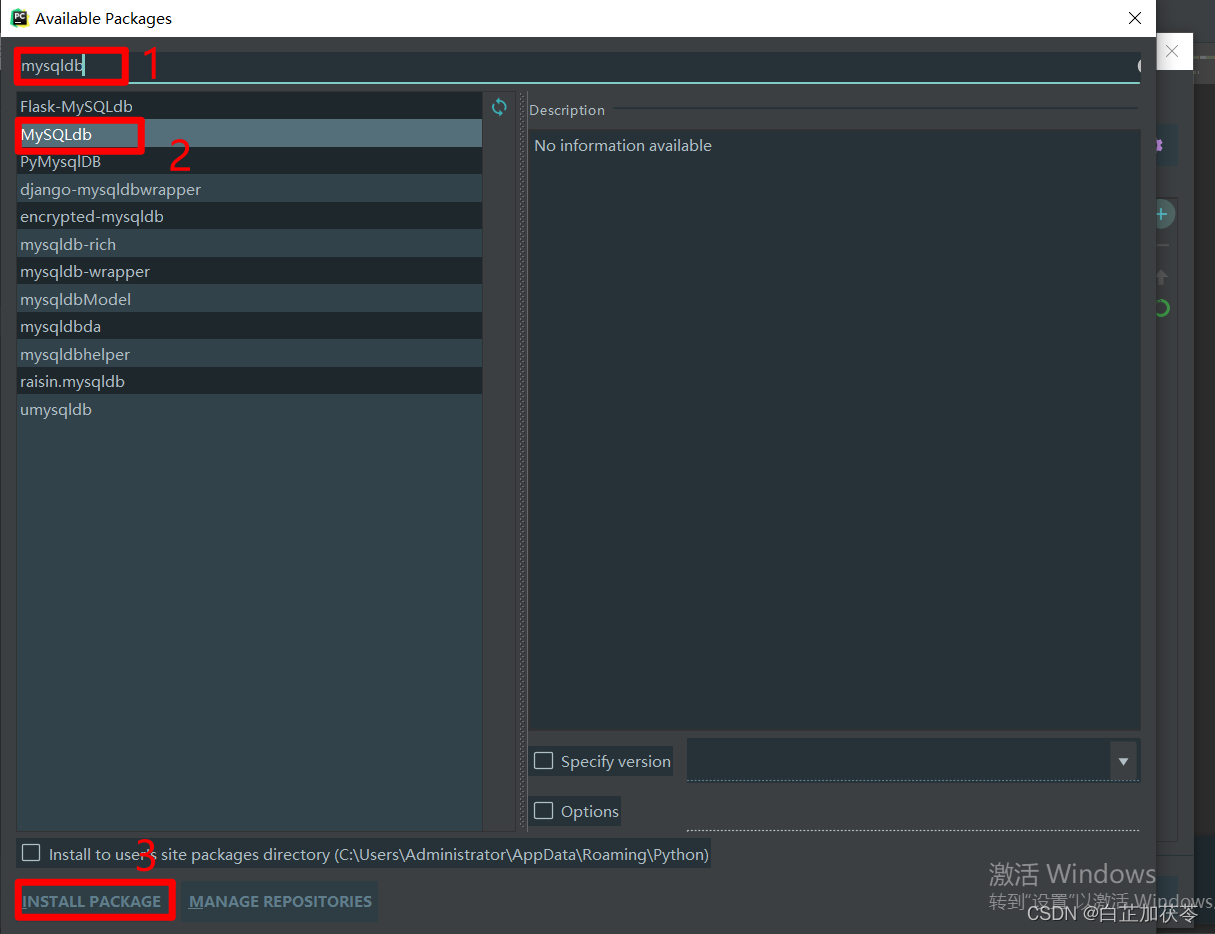Click the PyCharm logo in title bar

click(18, 18)
